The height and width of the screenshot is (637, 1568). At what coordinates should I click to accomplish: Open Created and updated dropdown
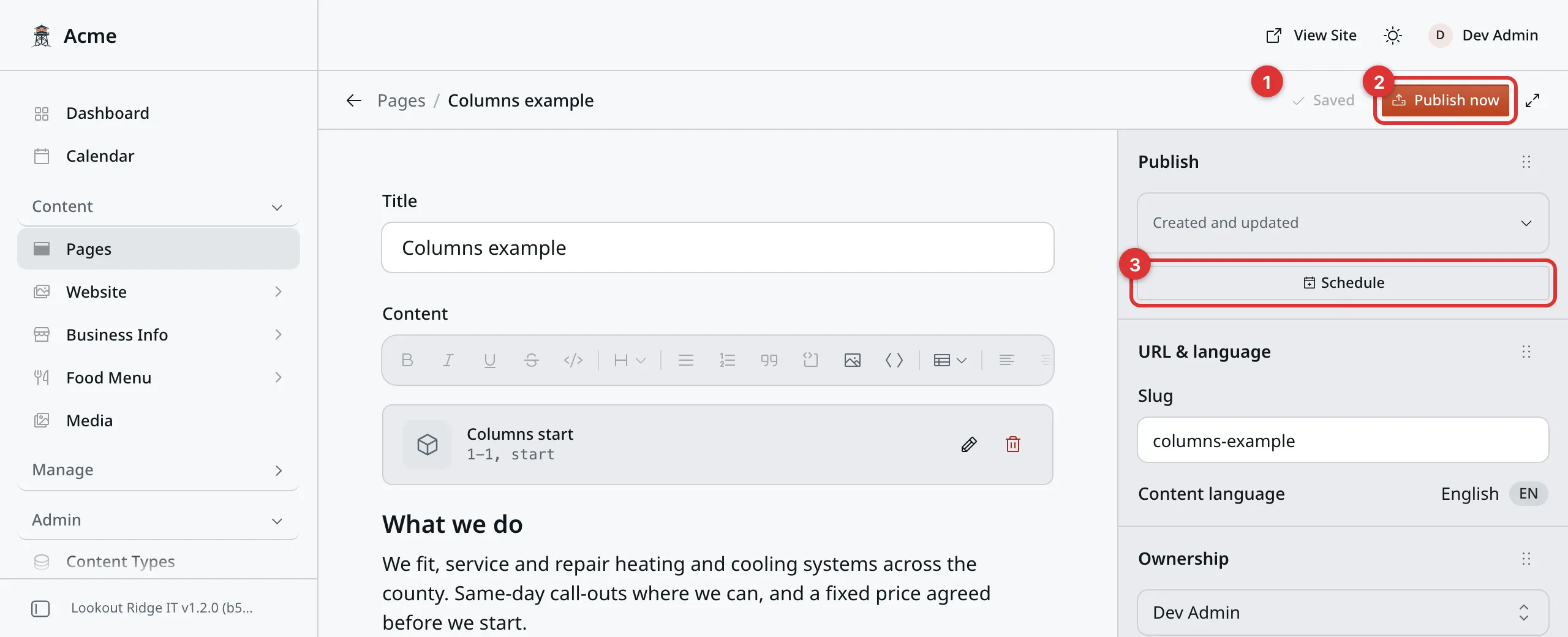[1343, 223]
